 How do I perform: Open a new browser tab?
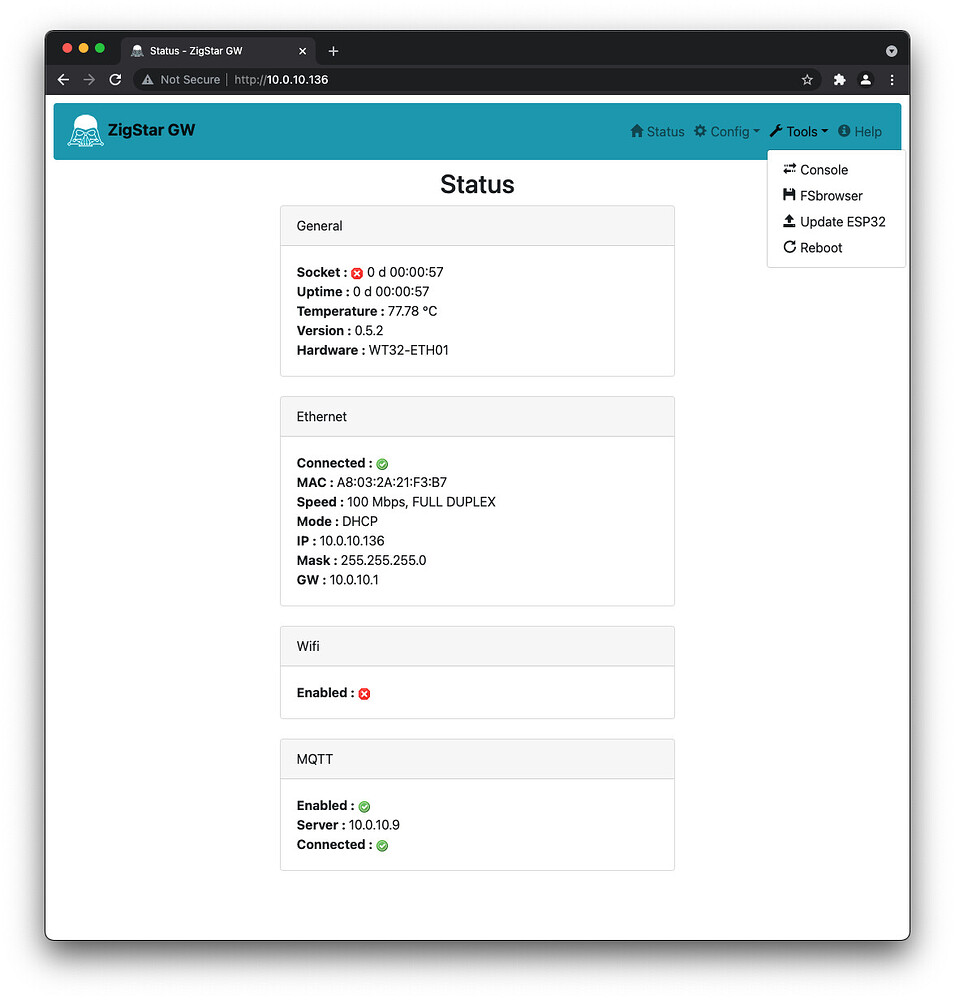tap(334, 50)
